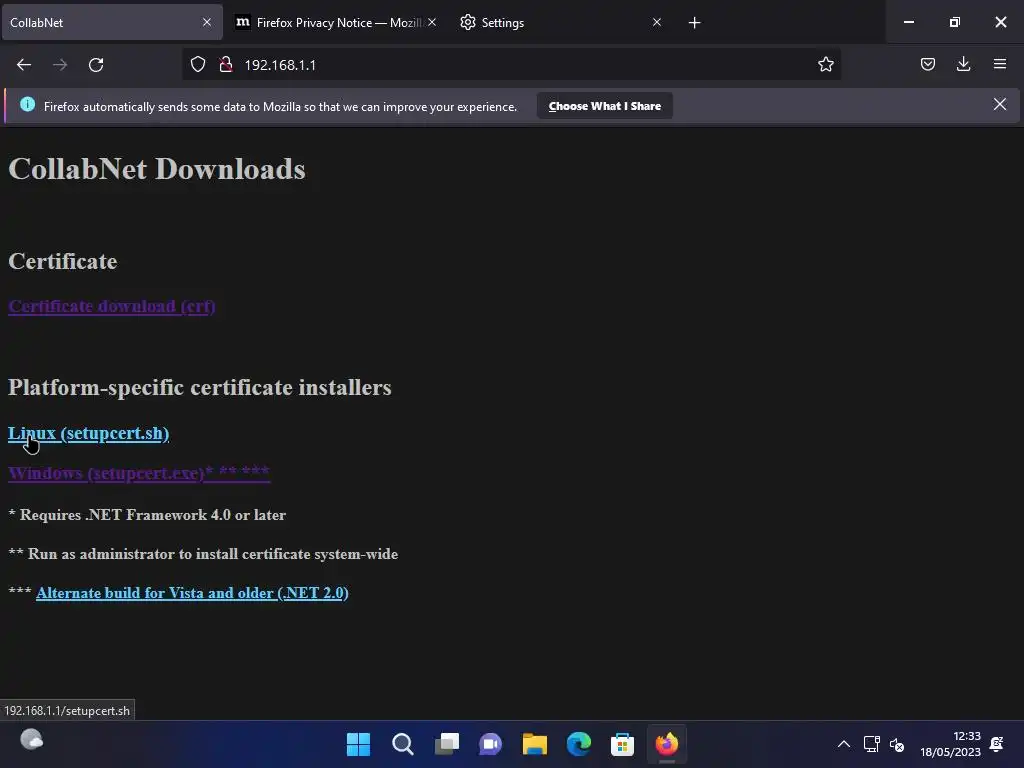Show hidden system tray icons
This screenshot has width=1024, height=768.
click(x=844, y=744)
